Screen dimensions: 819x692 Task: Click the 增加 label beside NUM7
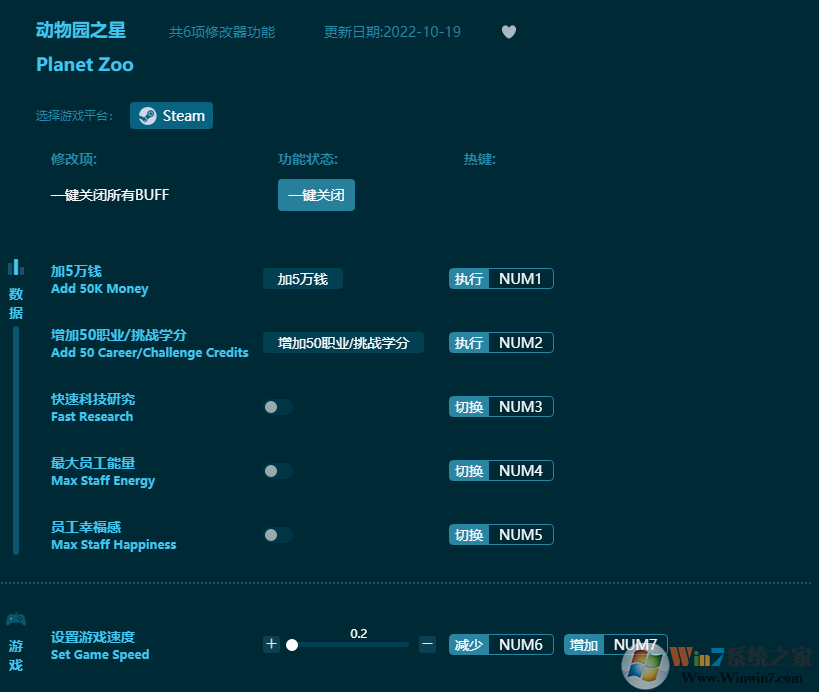click(x=584, y=644)
